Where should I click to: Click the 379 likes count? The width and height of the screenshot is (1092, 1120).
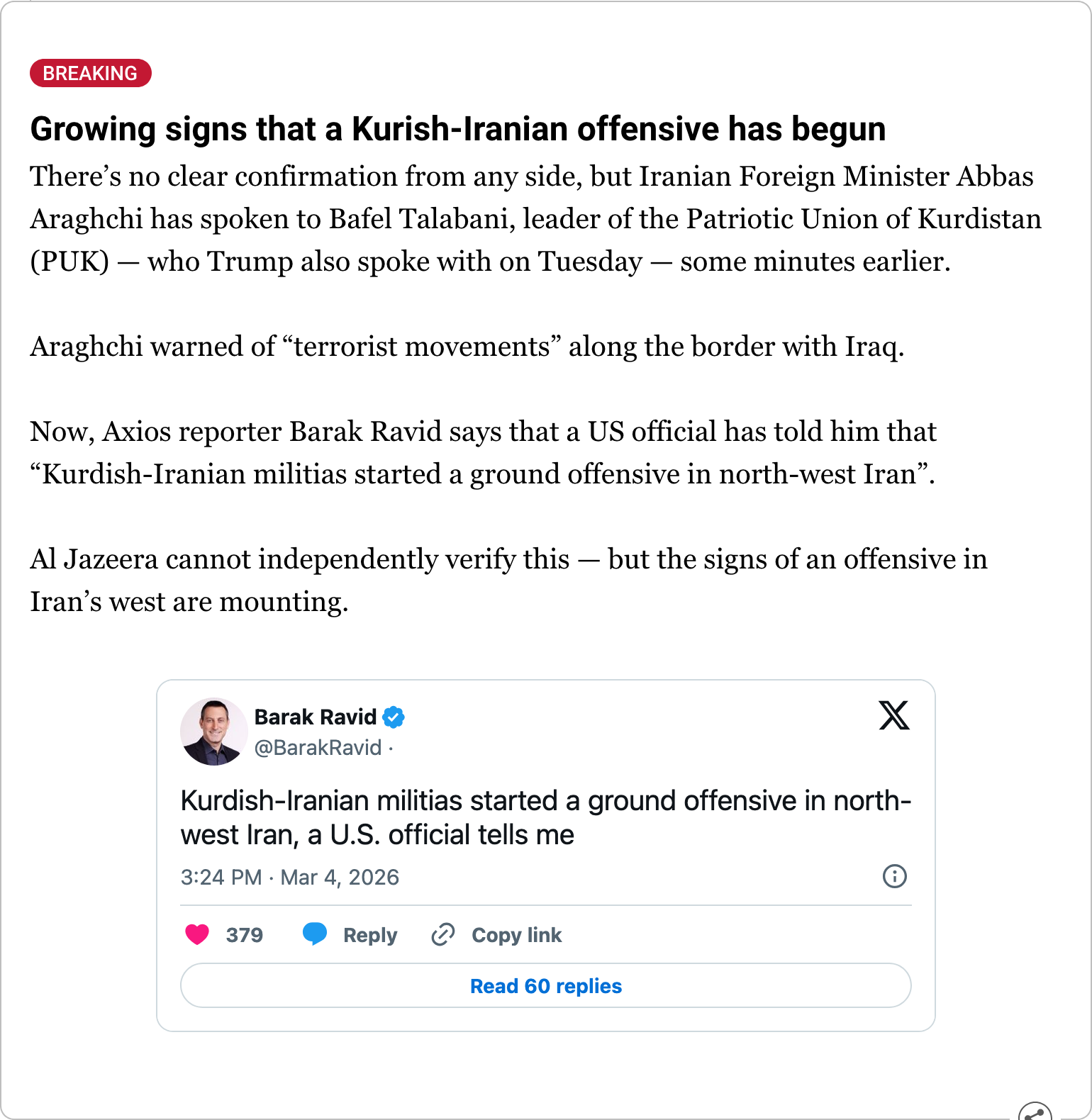(x=244, y=935)
